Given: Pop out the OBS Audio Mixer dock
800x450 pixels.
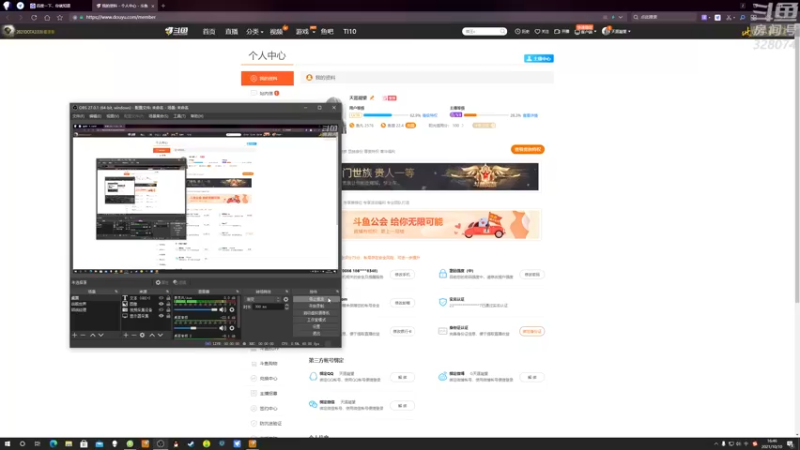Looking at the screenshot, I should [237, 292].
